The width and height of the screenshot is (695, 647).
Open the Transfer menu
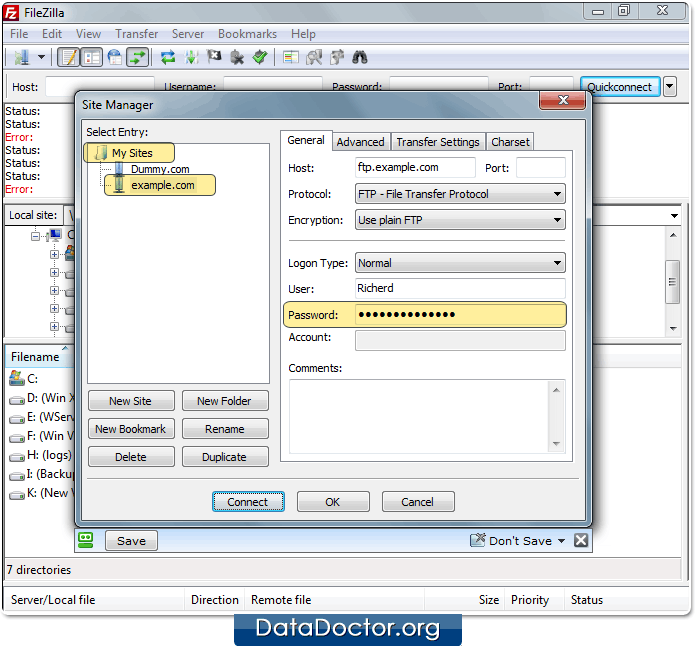coord(137,34)
